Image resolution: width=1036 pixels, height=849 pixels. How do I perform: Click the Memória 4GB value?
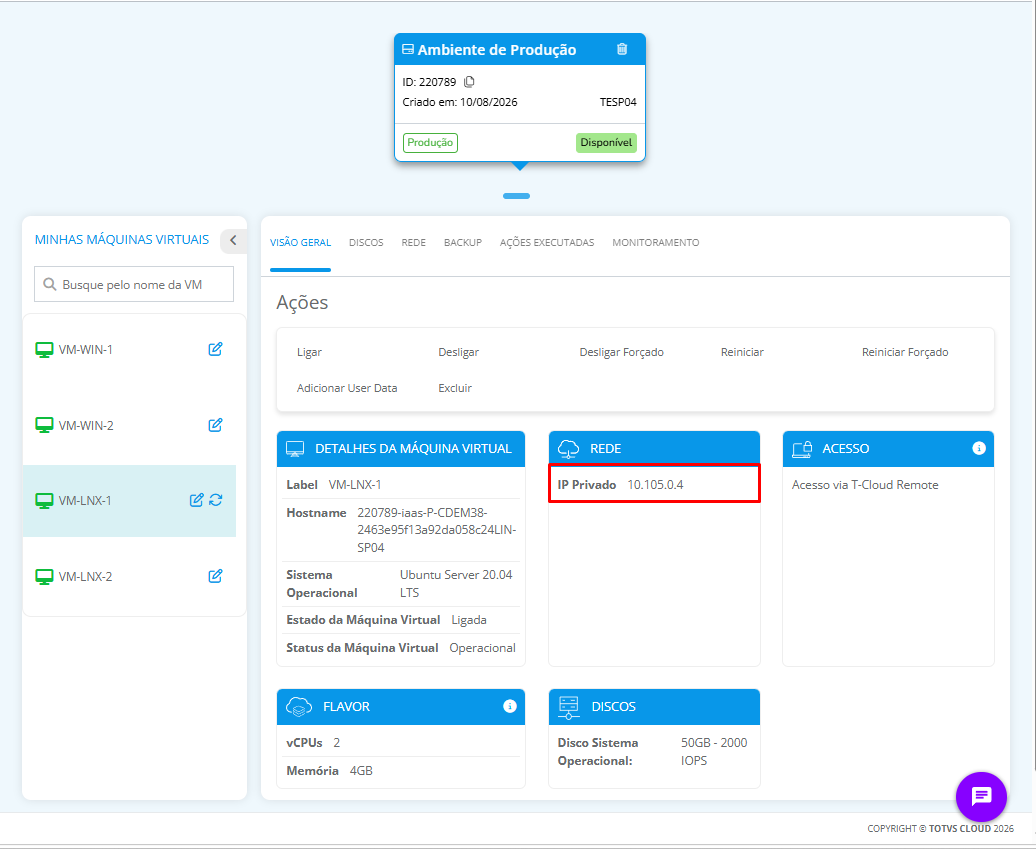361,770
